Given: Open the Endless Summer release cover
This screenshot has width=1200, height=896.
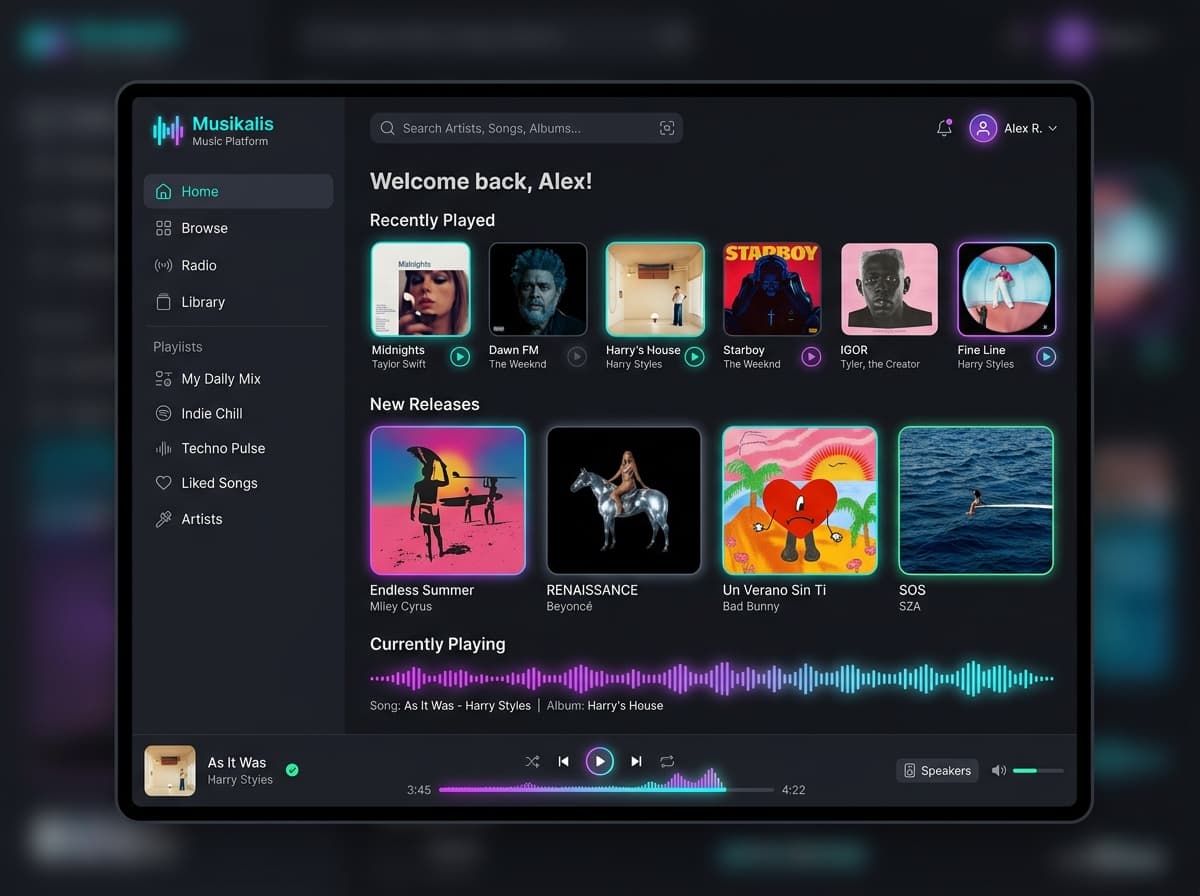Looking at the screenshot, I should [x=448, y=500].
